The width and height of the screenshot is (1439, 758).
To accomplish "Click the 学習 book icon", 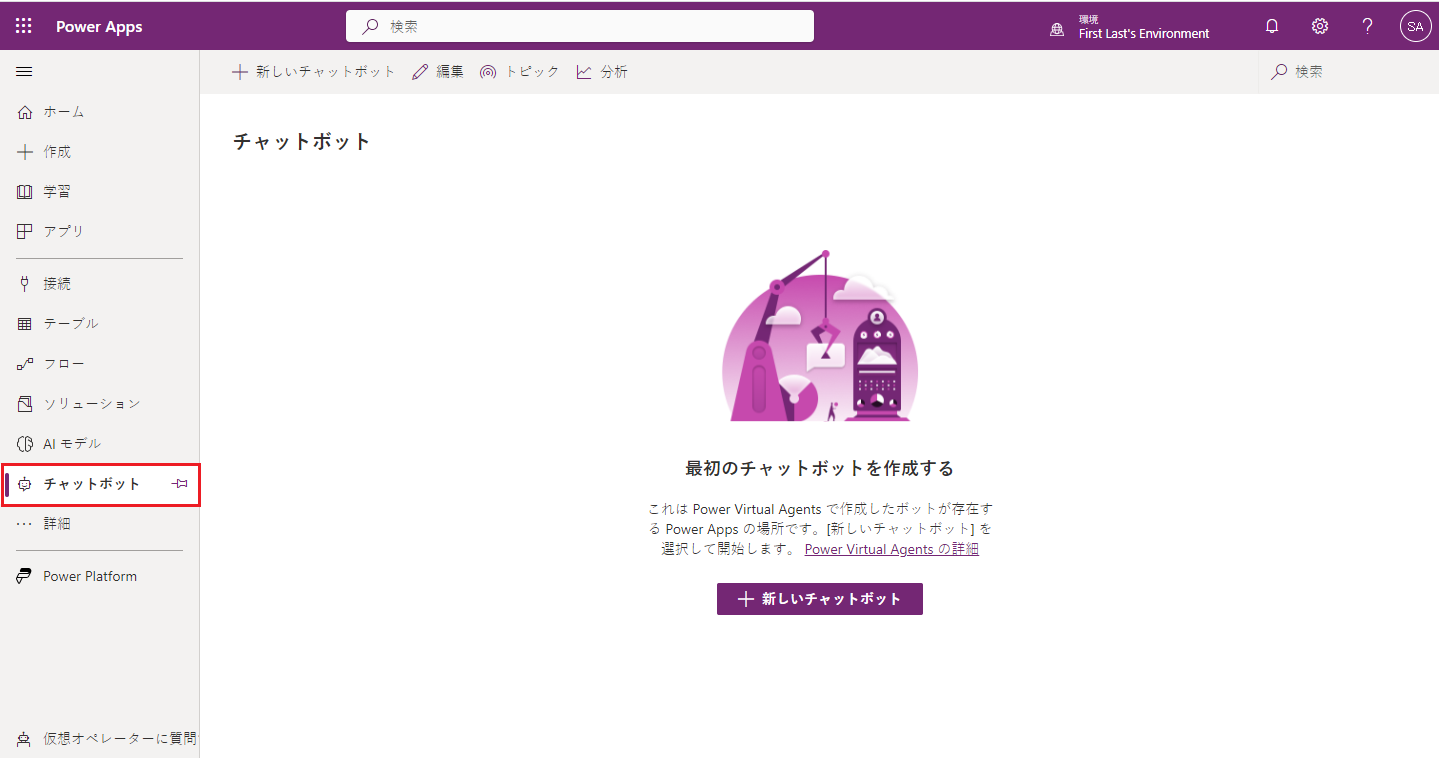I will click(x=26, y=192).
